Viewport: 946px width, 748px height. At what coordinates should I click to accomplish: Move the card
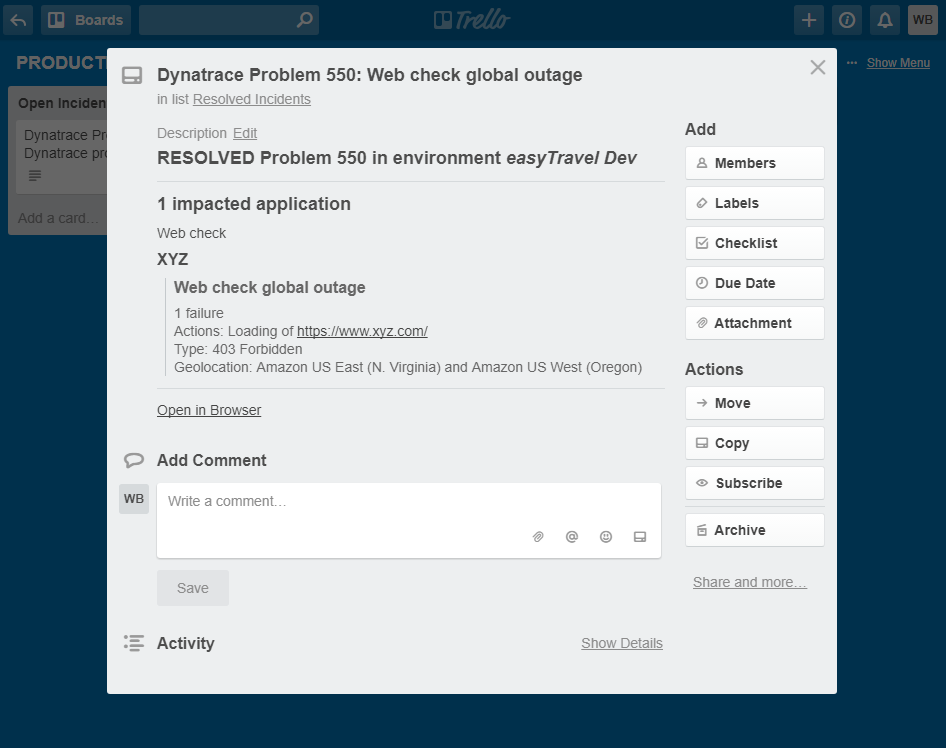tap(755, 403)
